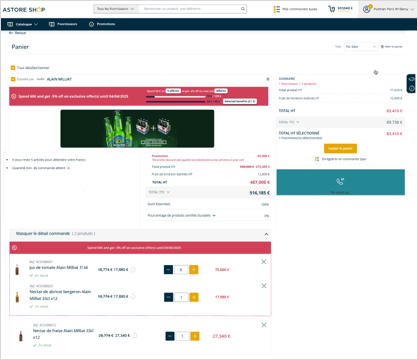Click Nectar de abricot bergeron product name

tap(60, 295)
